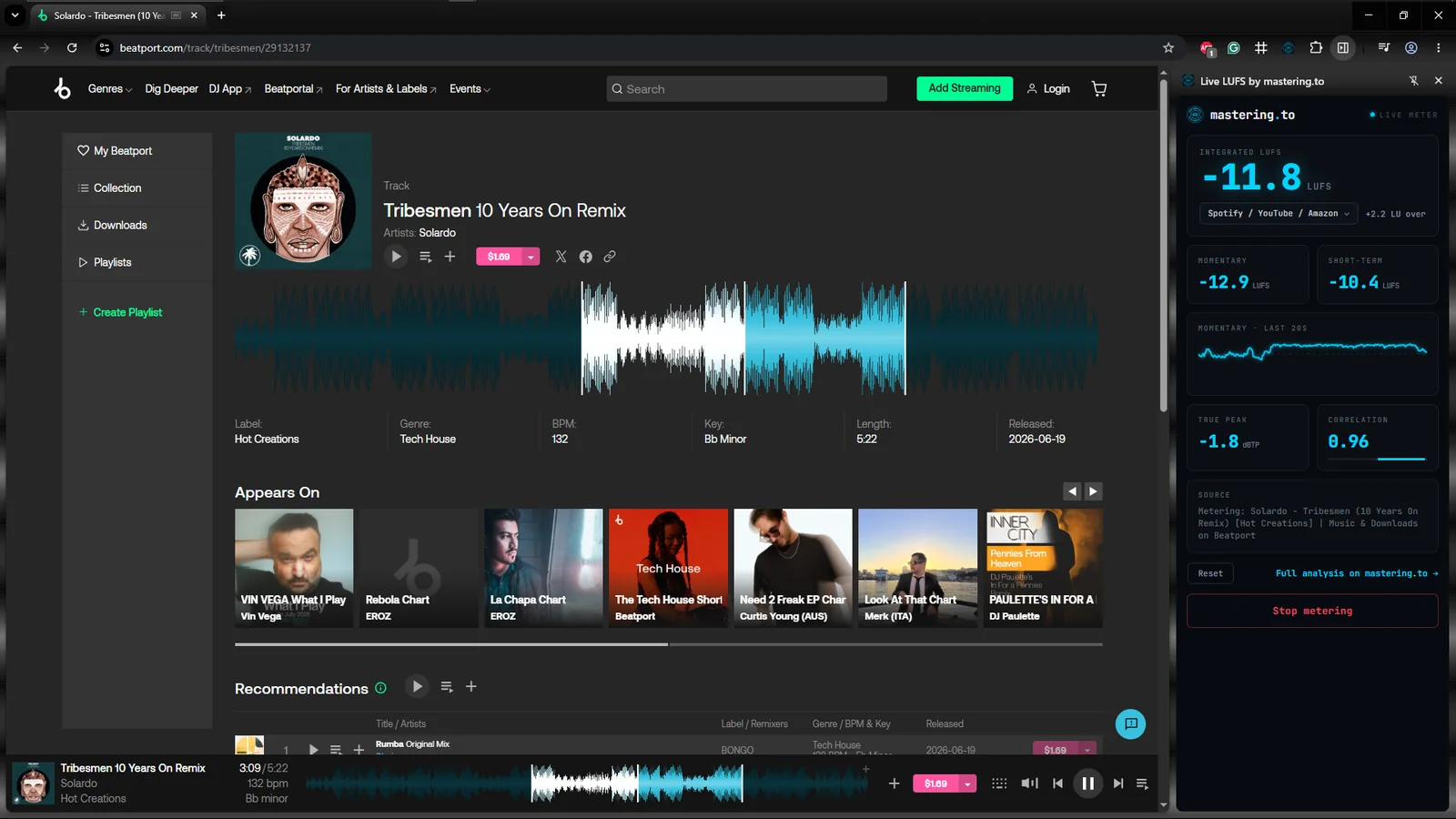Toggle the Chrome side panel button
The width and height of the screenshot is (1456, 819).
point(1343,48)
